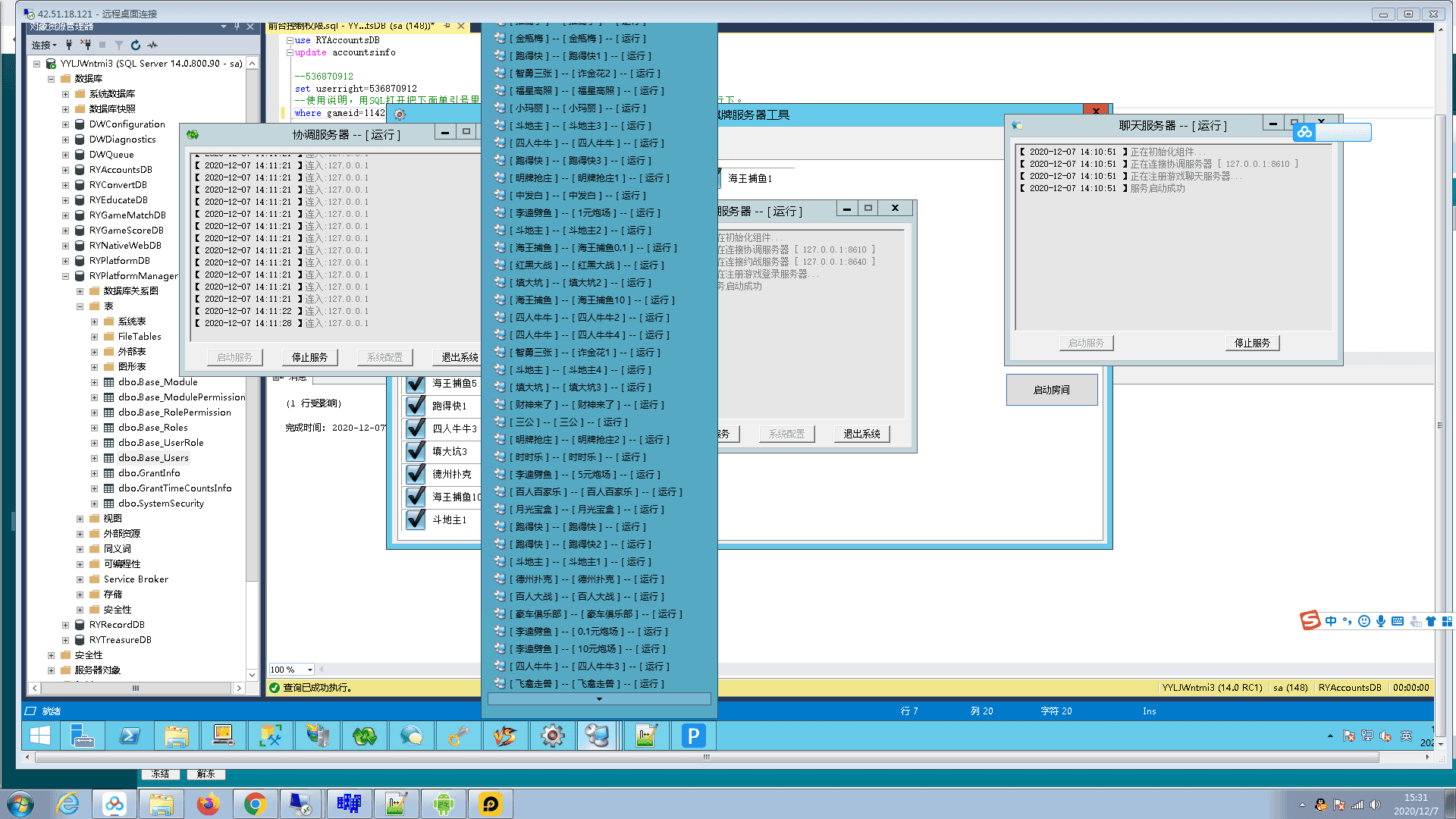This screenshot has height=819, width=1456.
Task: Click the Disconnect plug icon in Object Explorer
Action: point(86,45)
